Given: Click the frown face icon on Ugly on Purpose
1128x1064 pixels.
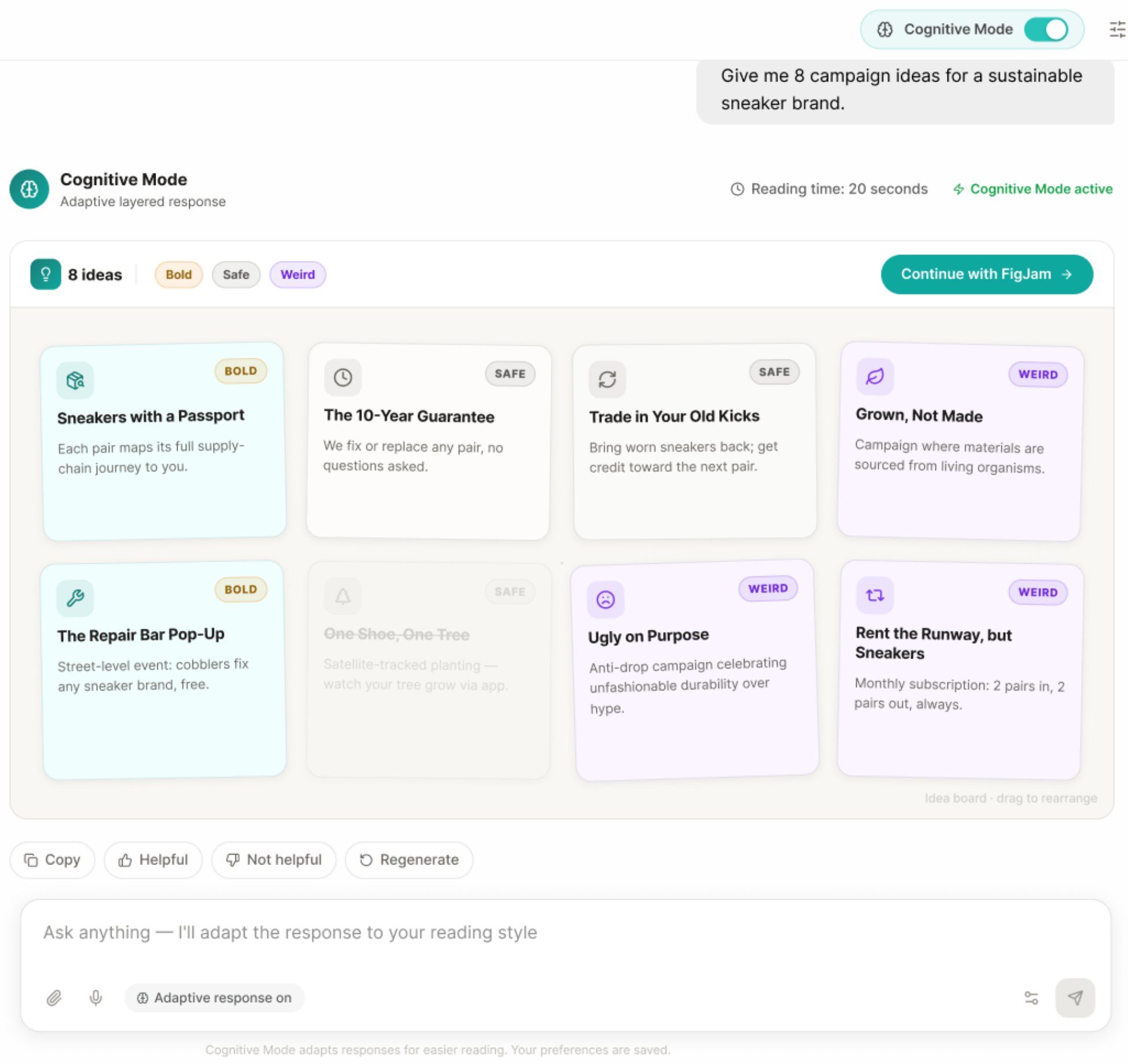Looking at the screenshot, I should pyautogui.click(x=606, y=600).
